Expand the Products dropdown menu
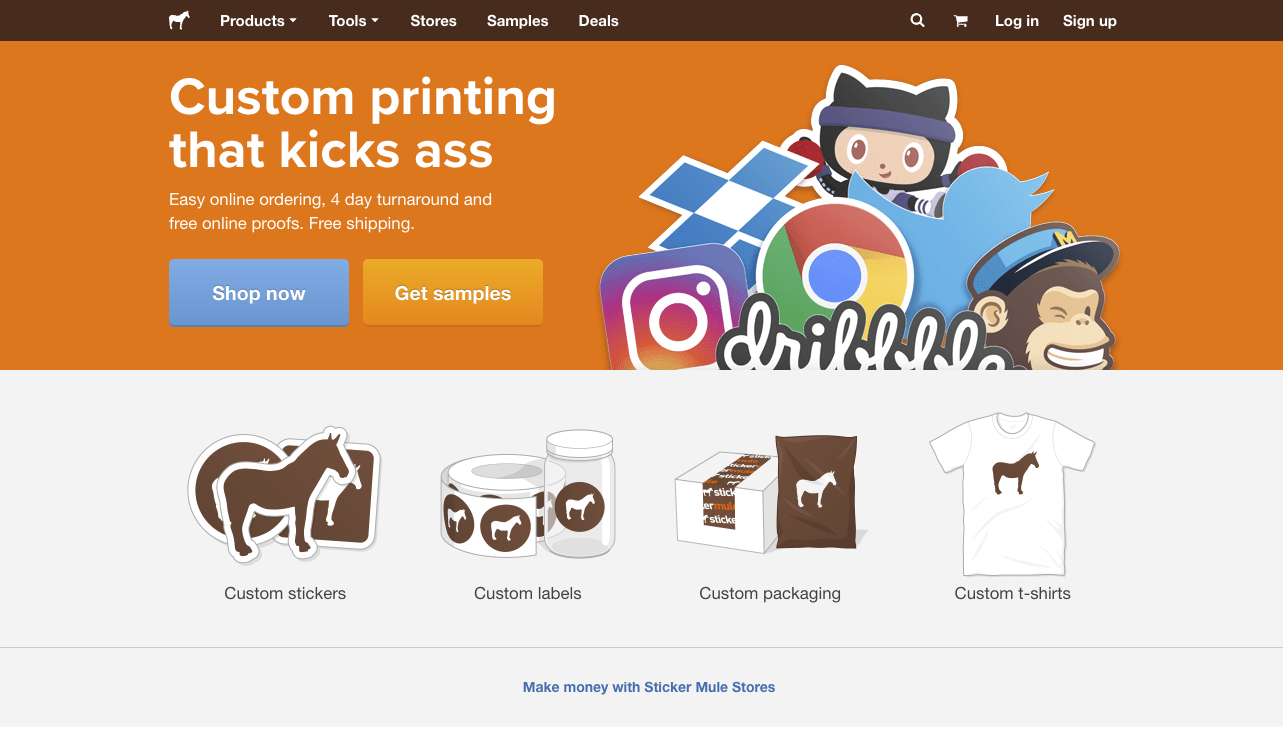The image size is (1283, 732). click(x=258, y=20)
